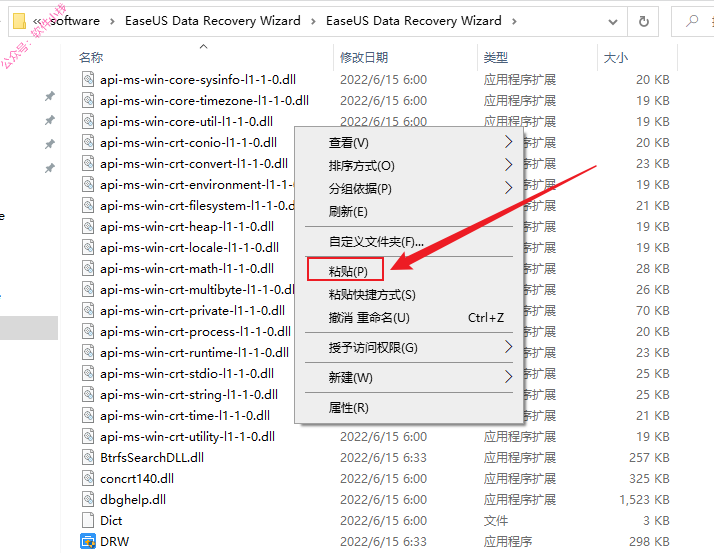Click the 应用程序 type of DRW
Image resolution: width=714 pixels, height=554 pixels.
coord(508,542)
